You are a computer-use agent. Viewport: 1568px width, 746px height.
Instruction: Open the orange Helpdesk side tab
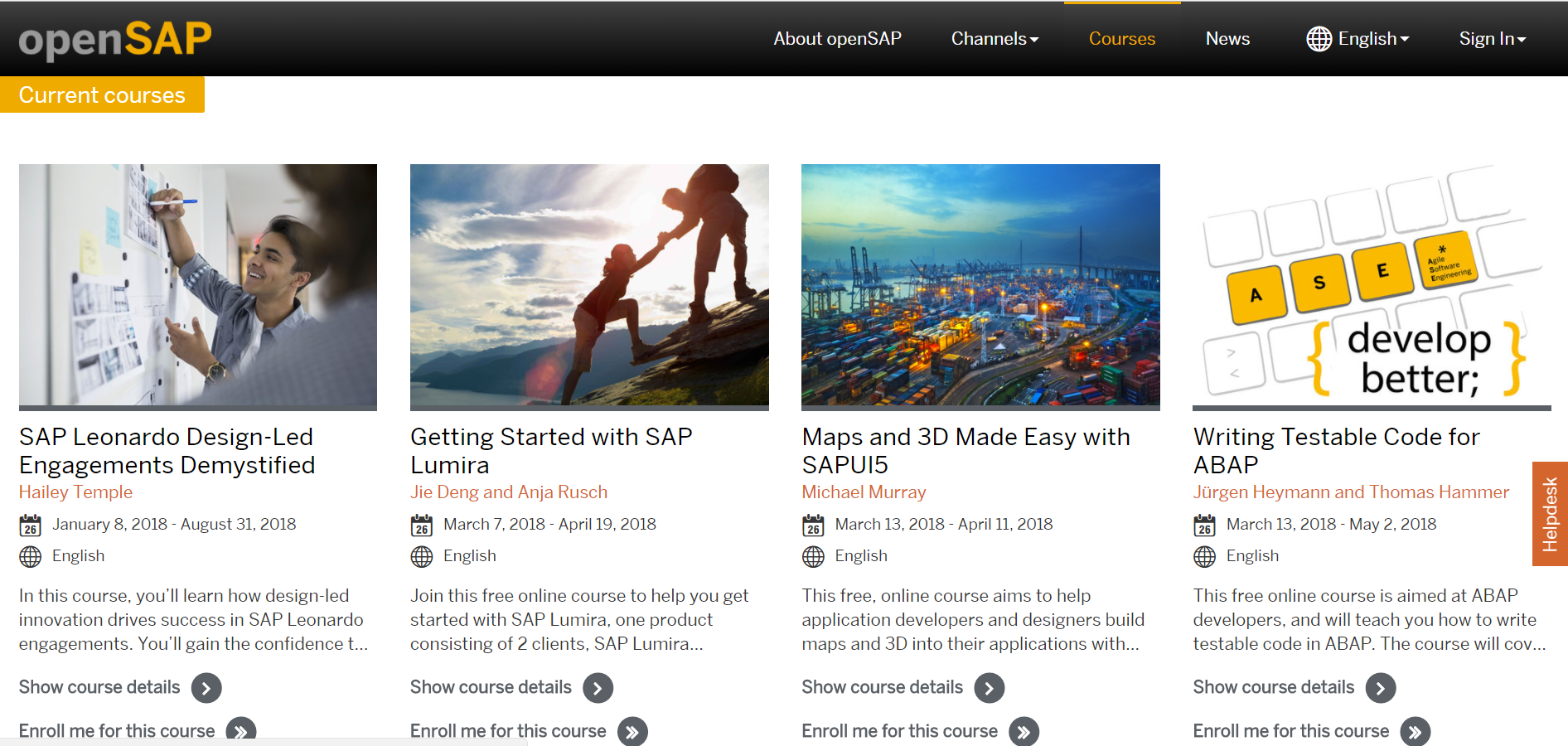click(1550, 514)
